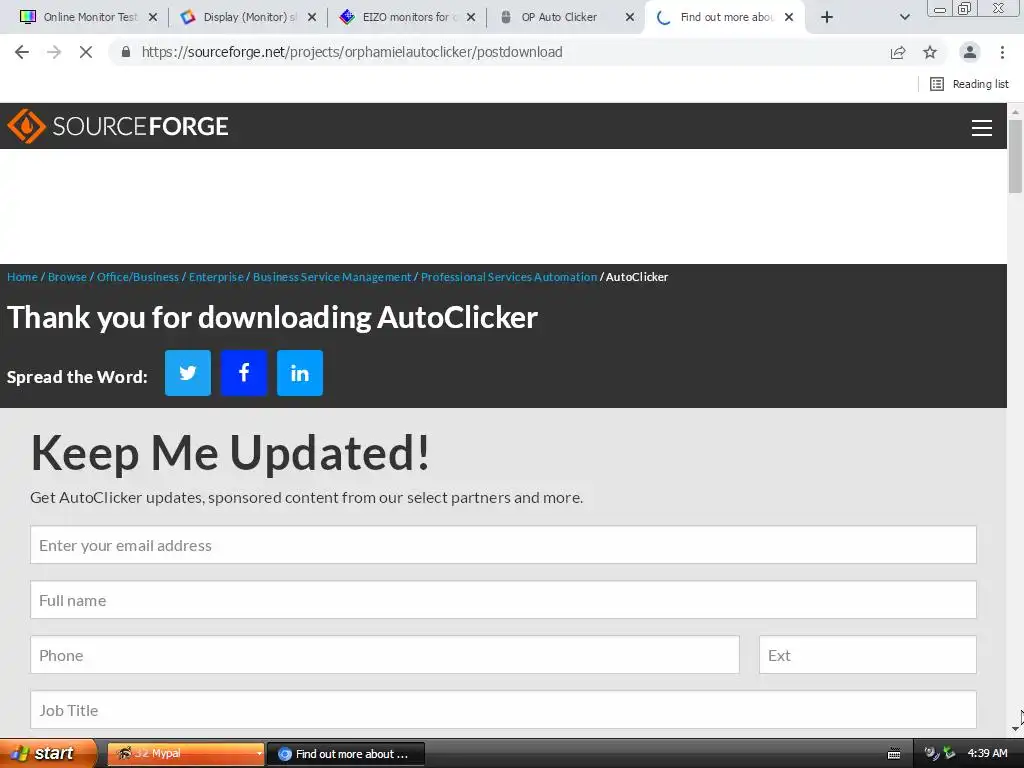
Task: Open Business Service Management breadcrumb
Action: pyautogui.click(x=332, y=277)
